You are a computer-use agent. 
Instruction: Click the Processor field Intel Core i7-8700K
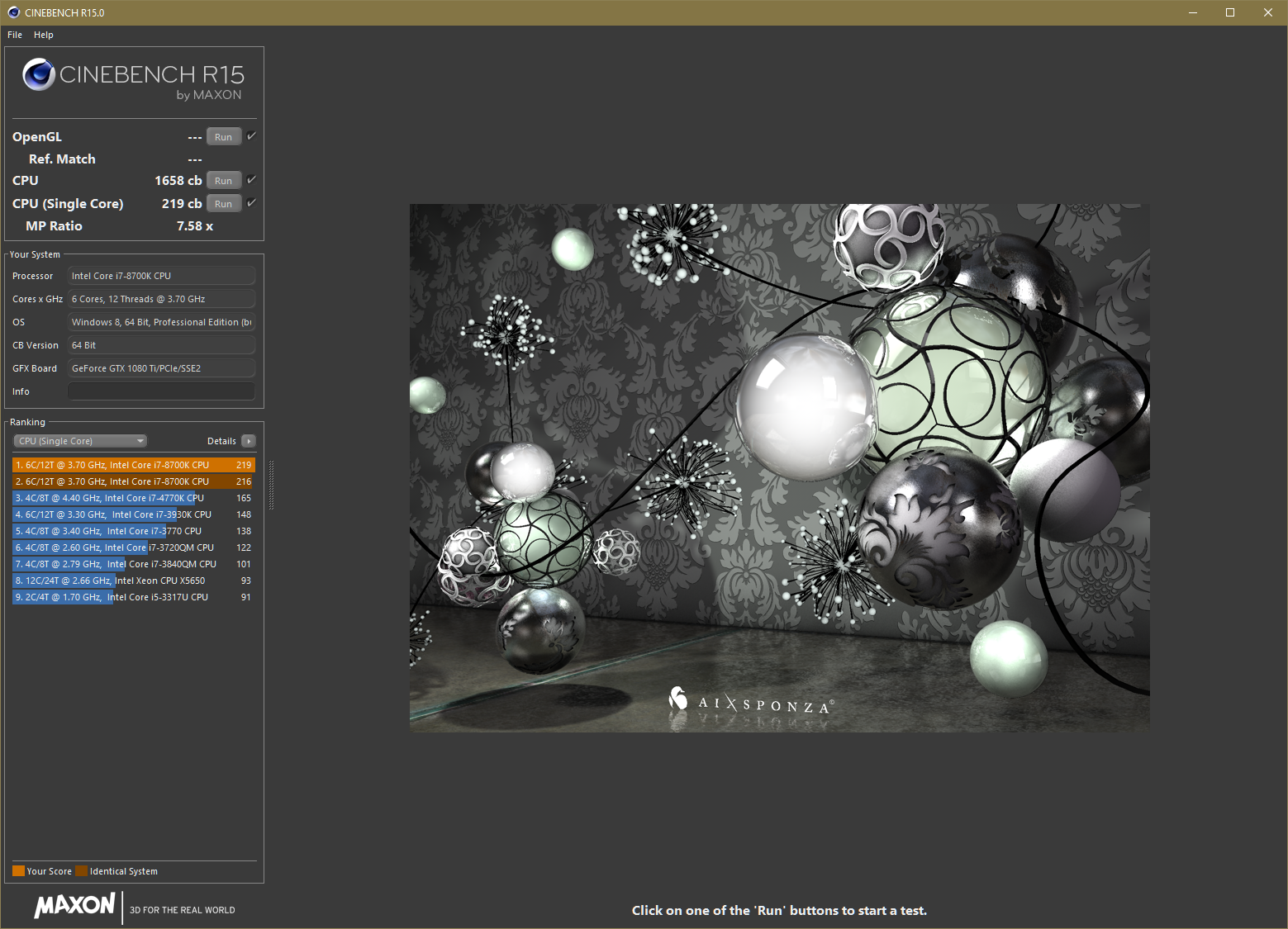[161, 276]
